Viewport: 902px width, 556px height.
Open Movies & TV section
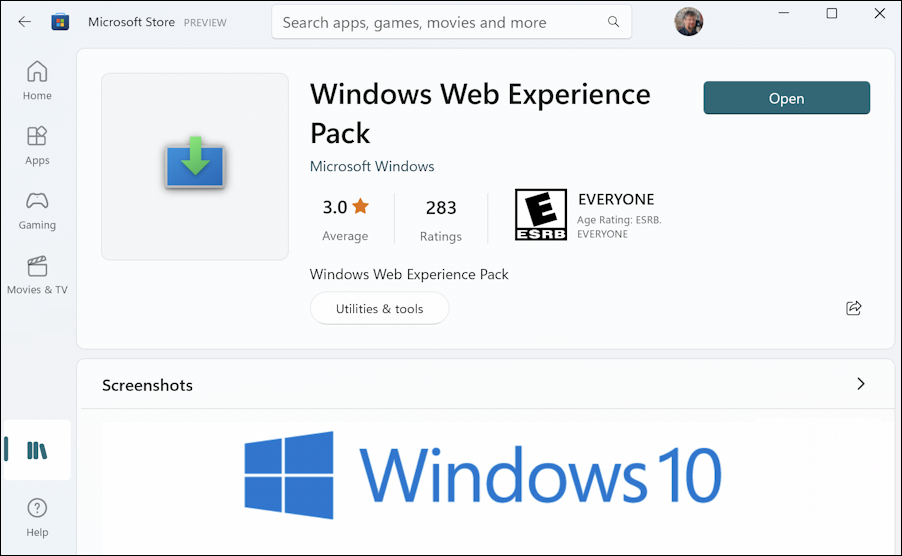(37, 275)
